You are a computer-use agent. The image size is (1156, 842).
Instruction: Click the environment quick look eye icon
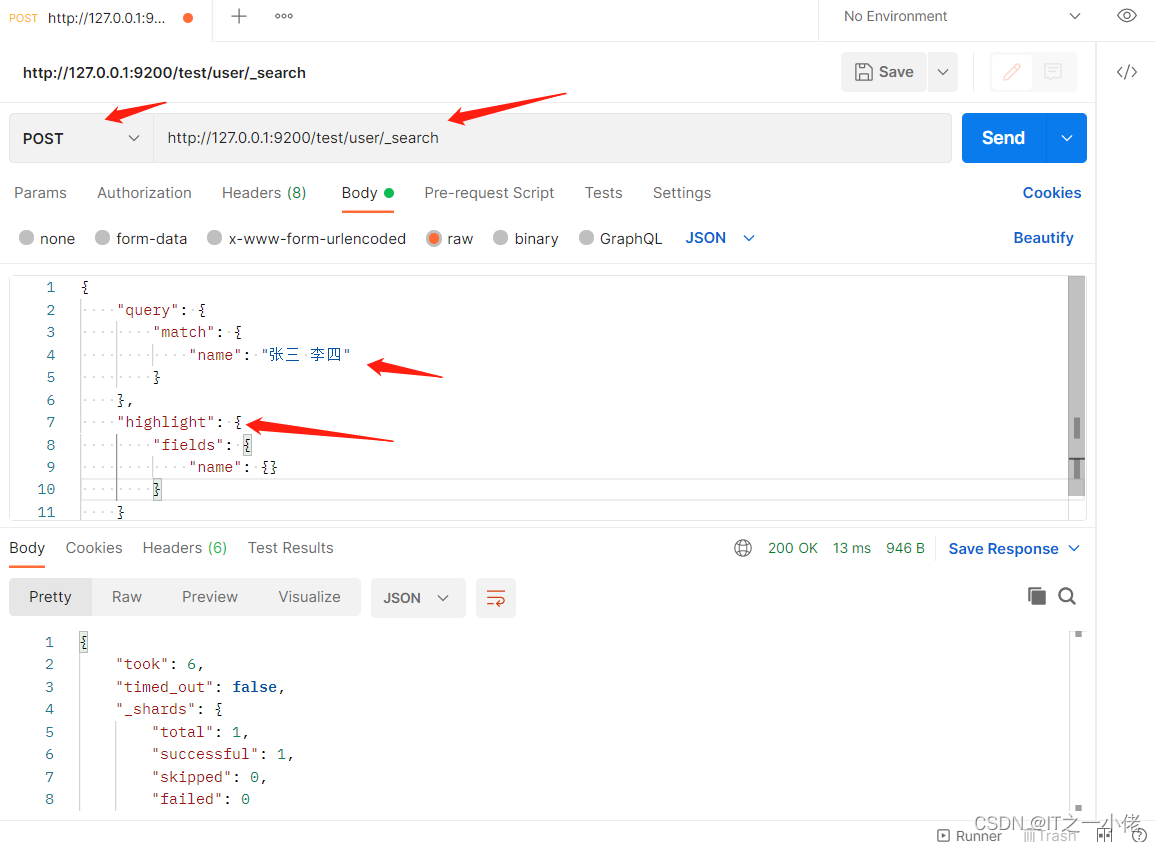pos(1127,15)
